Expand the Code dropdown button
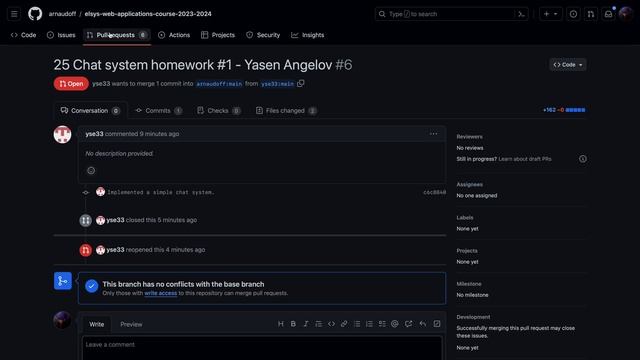The height and width of the screenshot is (360, 640). 568,64
